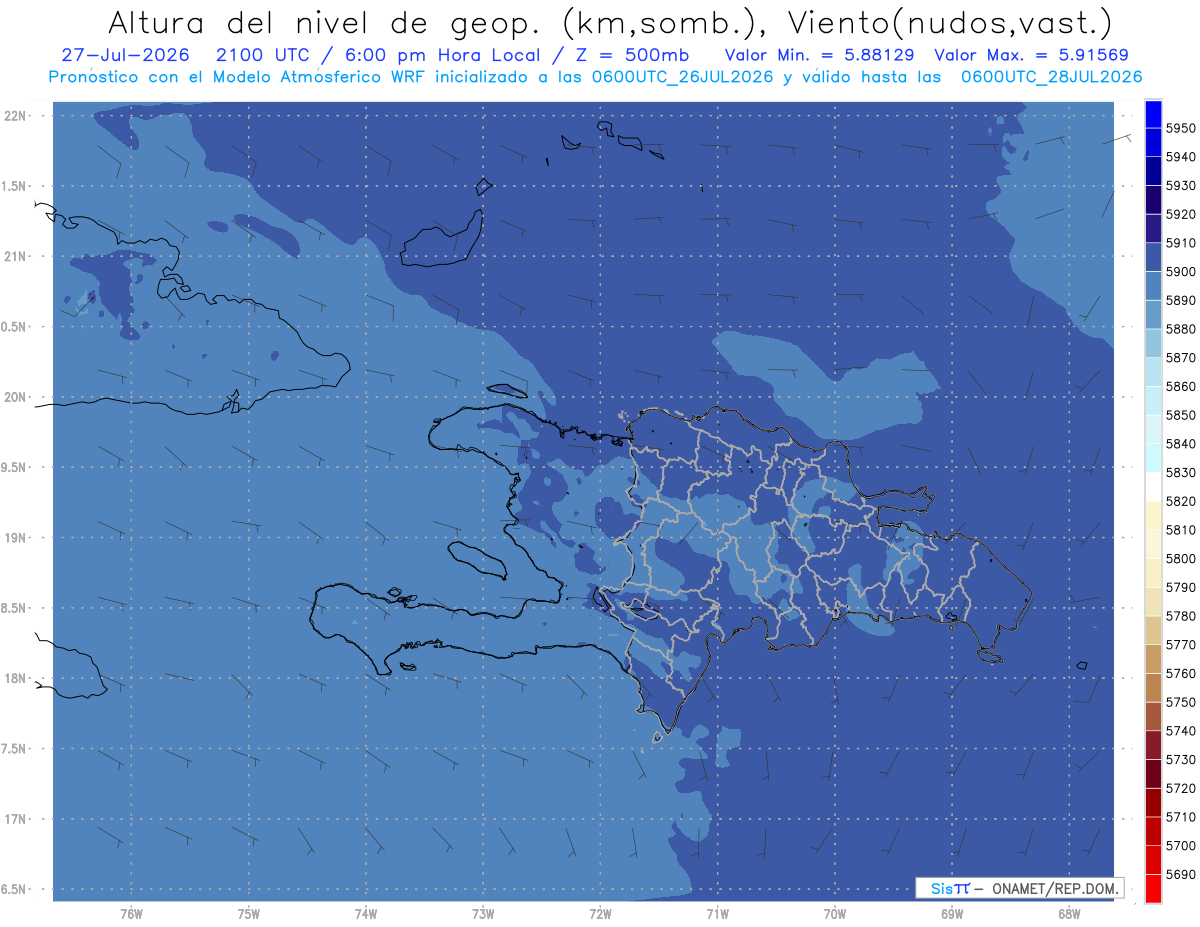Image resolution: width=1200 pixels, height=927 pixels.
Task: Click the bright blue swatch above 5950
Action: (x=1153, y=114)
